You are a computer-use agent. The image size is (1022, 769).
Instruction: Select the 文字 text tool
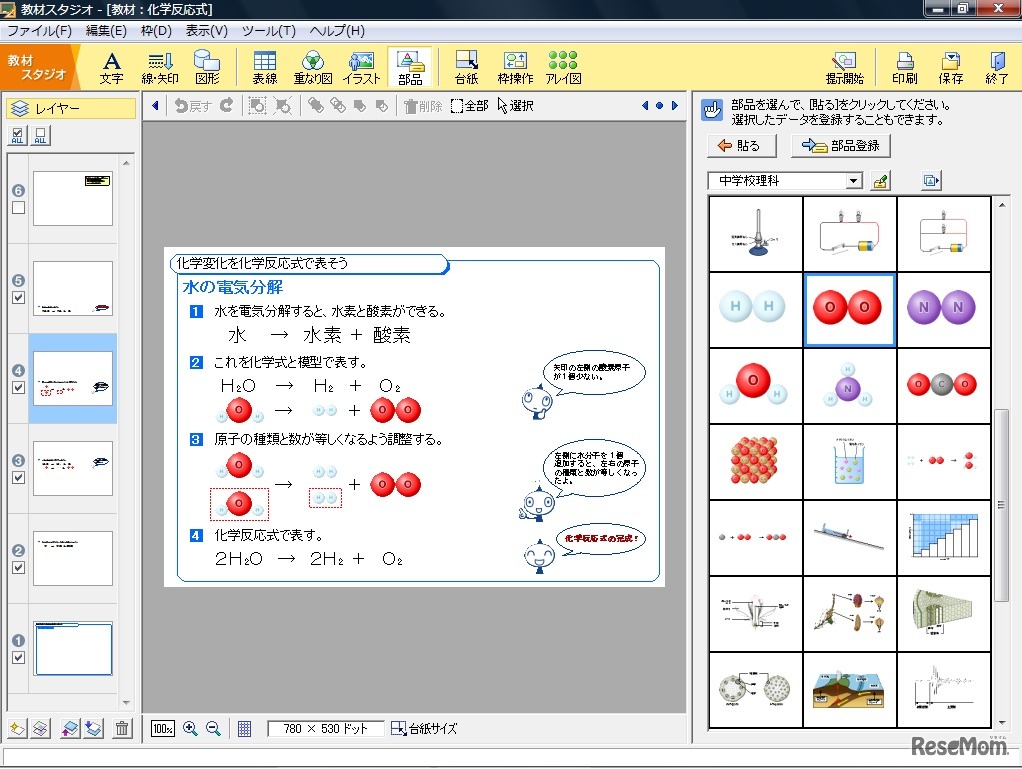(112, 67)
